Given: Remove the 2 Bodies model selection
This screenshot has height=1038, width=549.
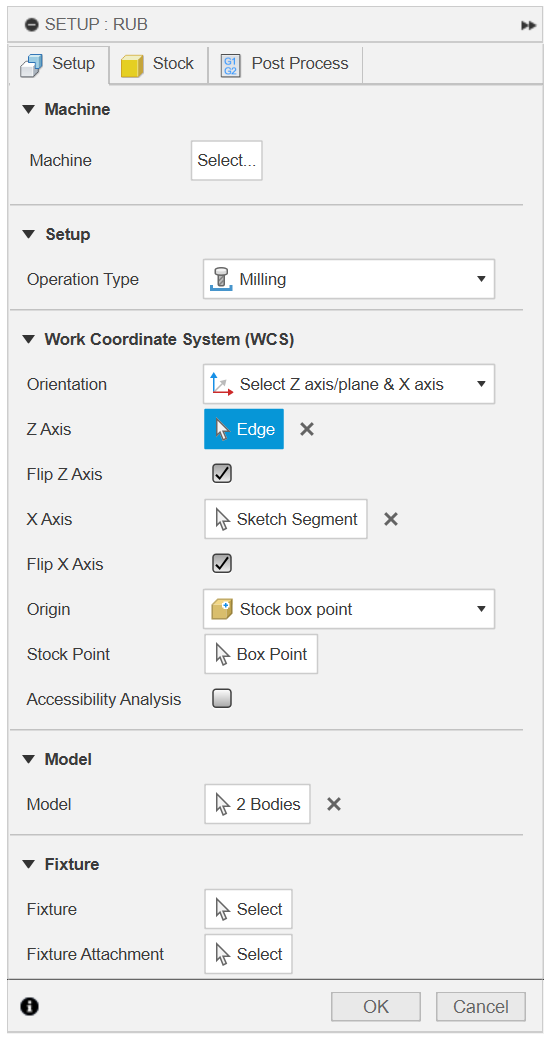Looking at the screenshot, I should pyautogui.click(x=334, y=804).
